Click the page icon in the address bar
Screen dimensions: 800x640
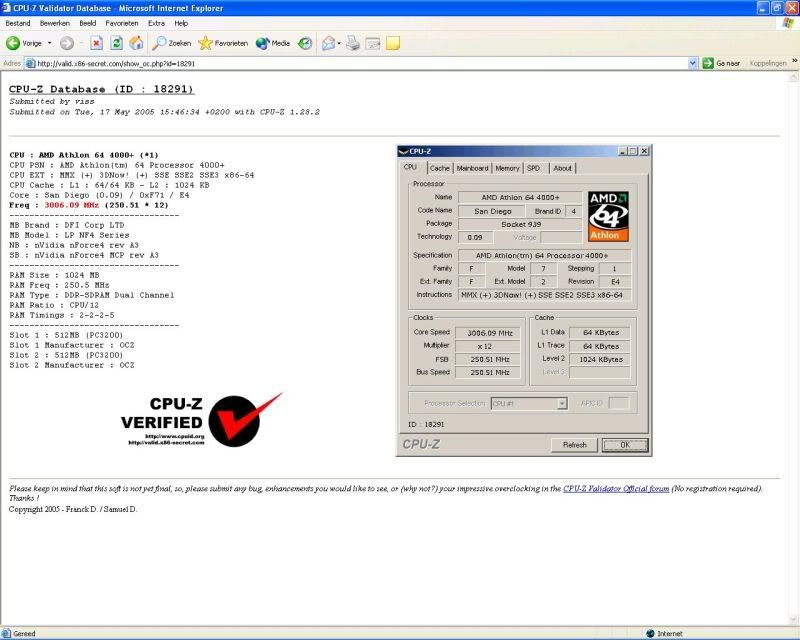(x=31, y=64)
